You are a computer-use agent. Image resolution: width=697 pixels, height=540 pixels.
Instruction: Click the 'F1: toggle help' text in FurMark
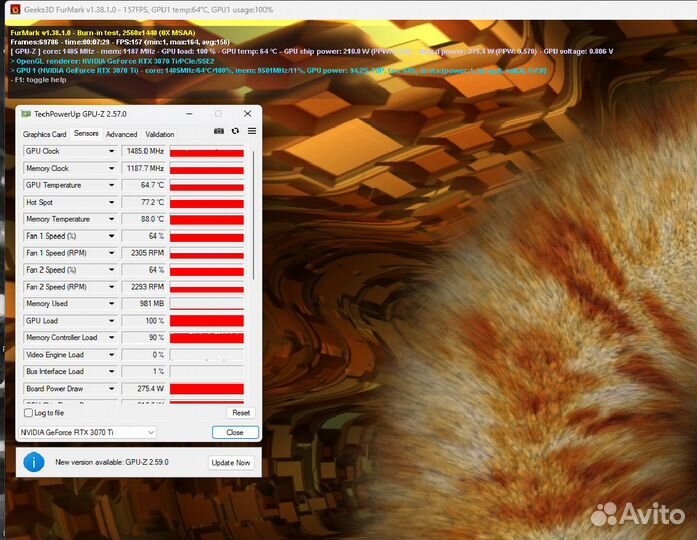(38, 80)
